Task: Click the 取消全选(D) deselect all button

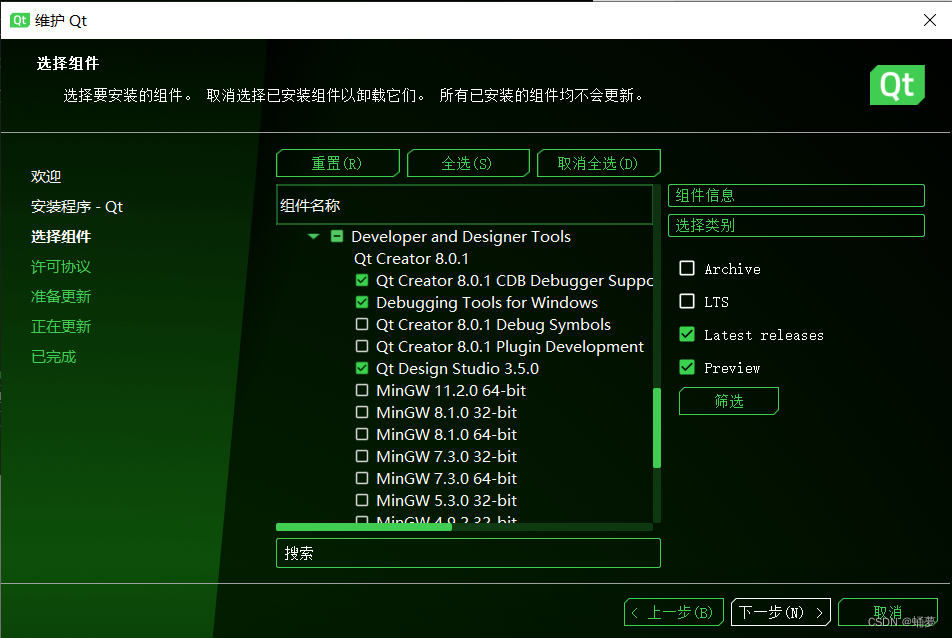Action: tap(599, 163)
